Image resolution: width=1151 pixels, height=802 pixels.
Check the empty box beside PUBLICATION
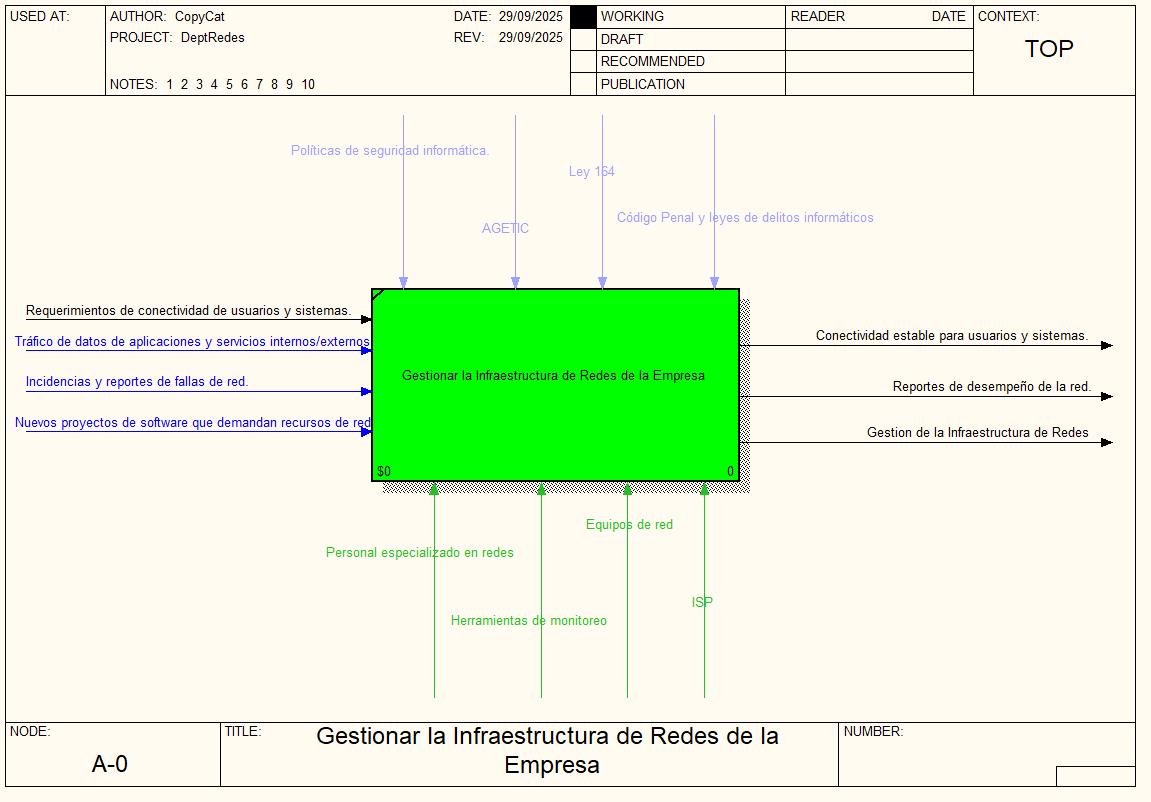coord(583,84)
